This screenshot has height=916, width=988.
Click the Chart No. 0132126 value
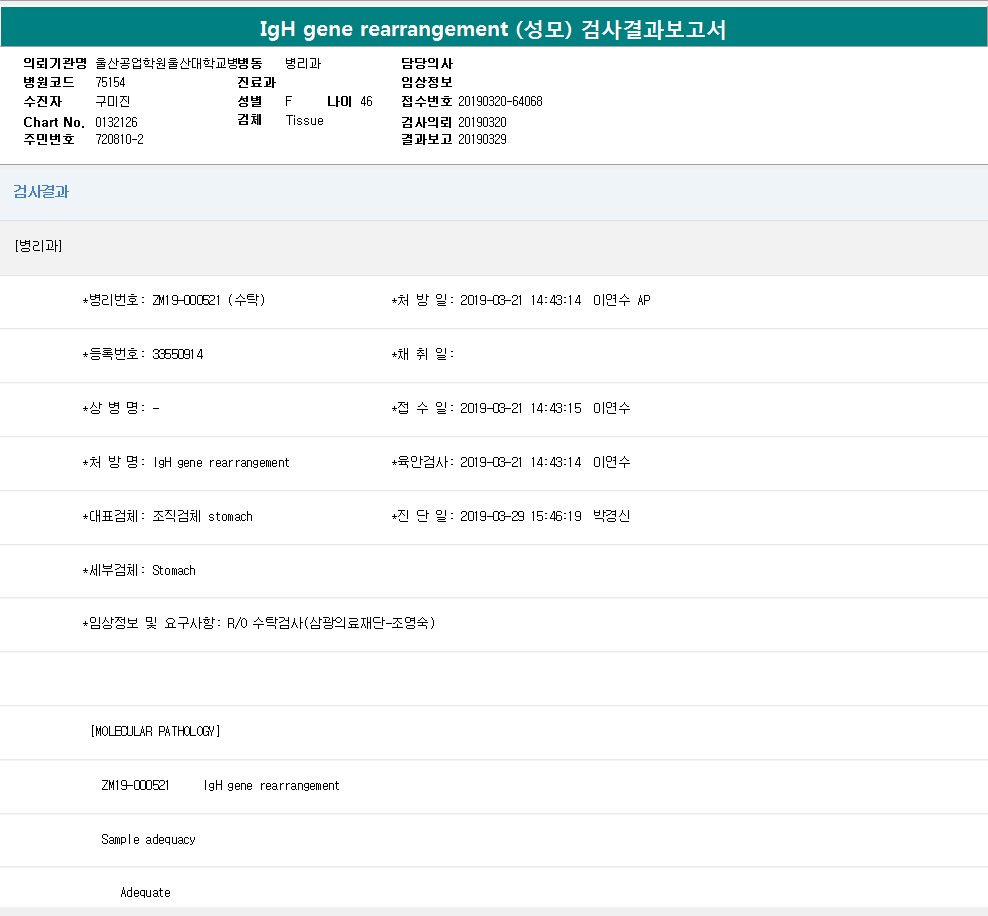(x=116, y=122)
